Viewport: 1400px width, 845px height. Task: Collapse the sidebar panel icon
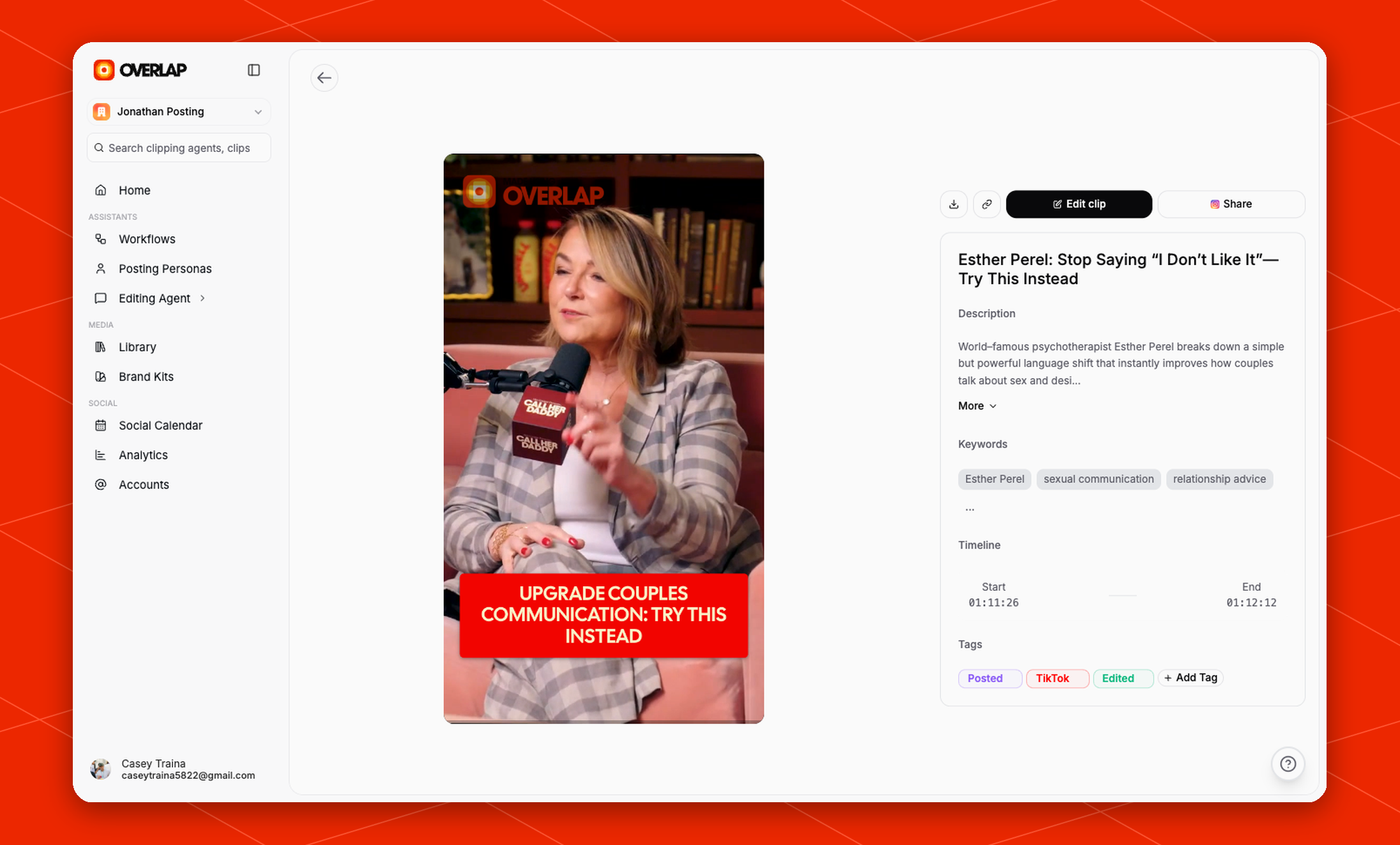click(254, 70)
